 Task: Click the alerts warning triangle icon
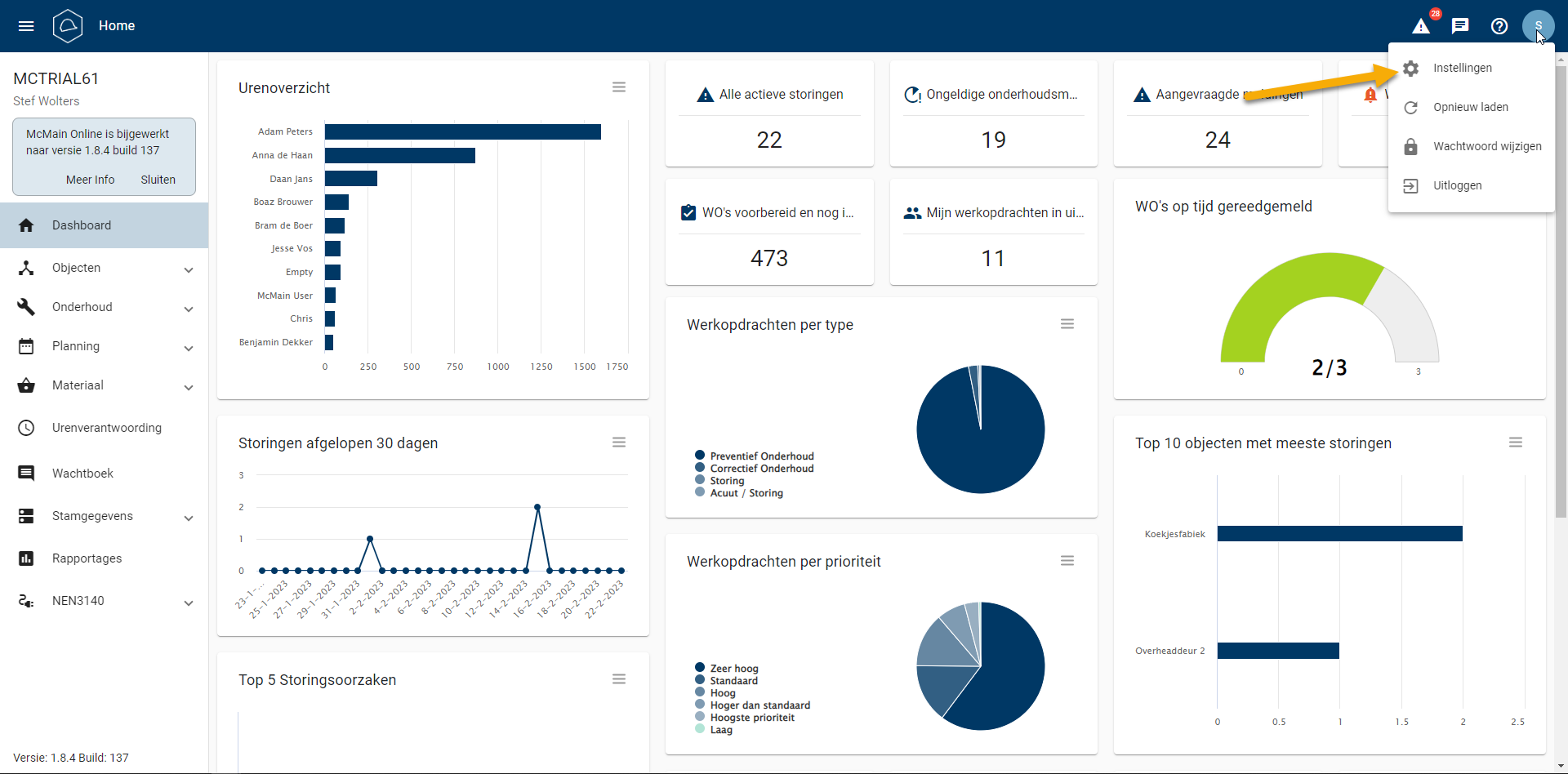[1421, 26]
